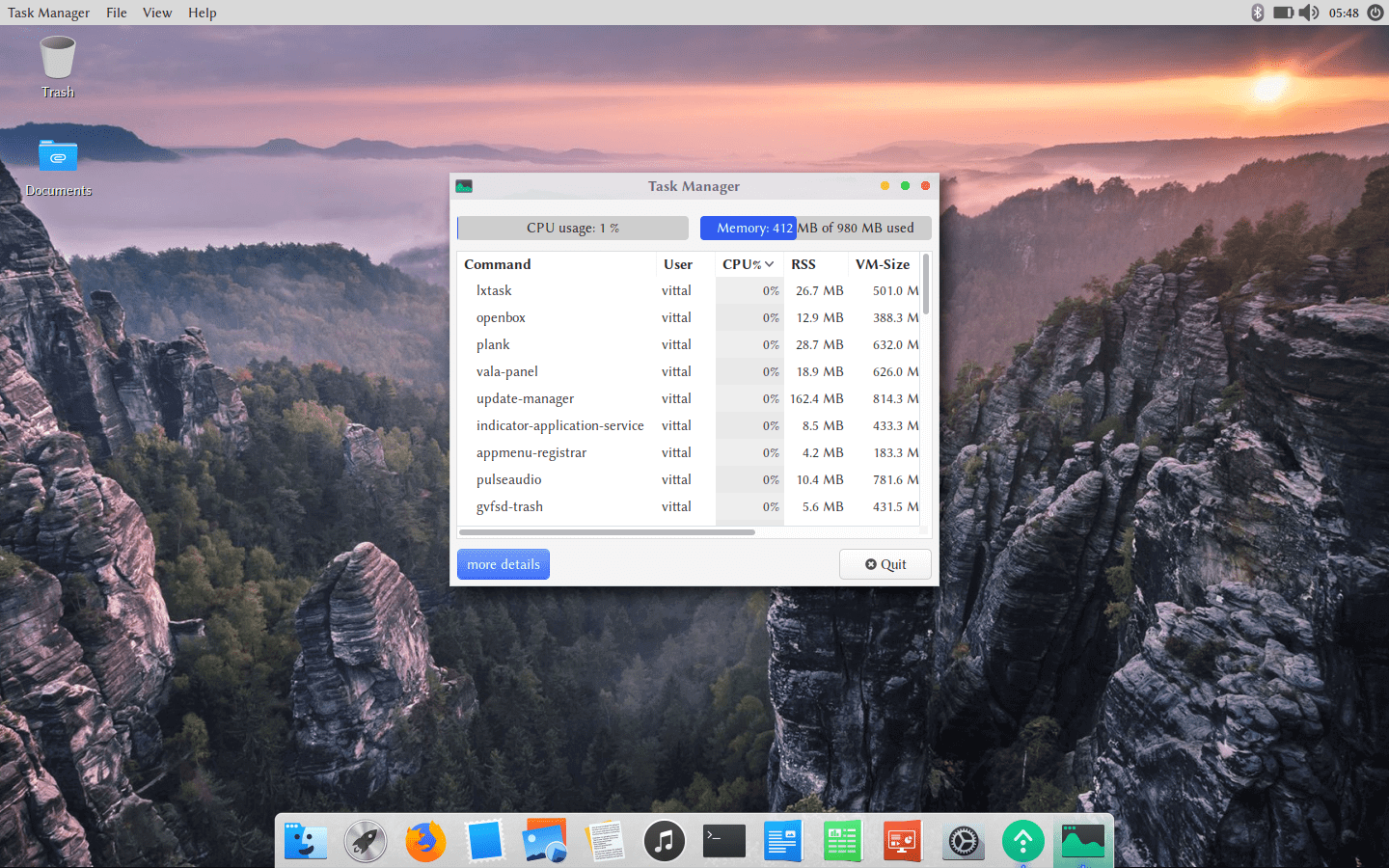Select the lxtask process row
Image resolution: width=1389 pixels, height=868 pixels.
click(x=689, y=290)
